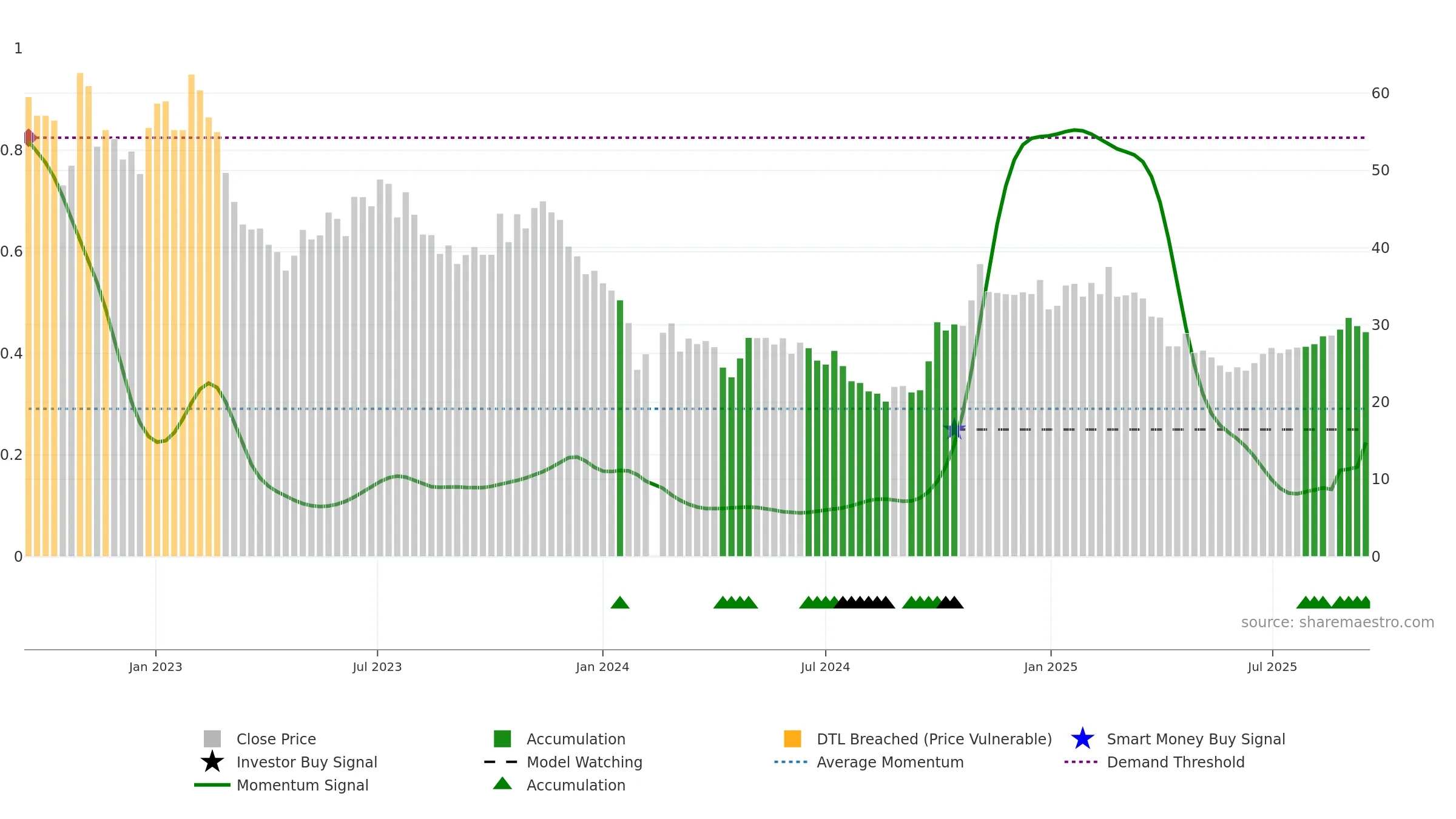This screenshot has width=1456, height=819.
Task: Click the source sharemaestro.com text
Action: point(1338,622)
